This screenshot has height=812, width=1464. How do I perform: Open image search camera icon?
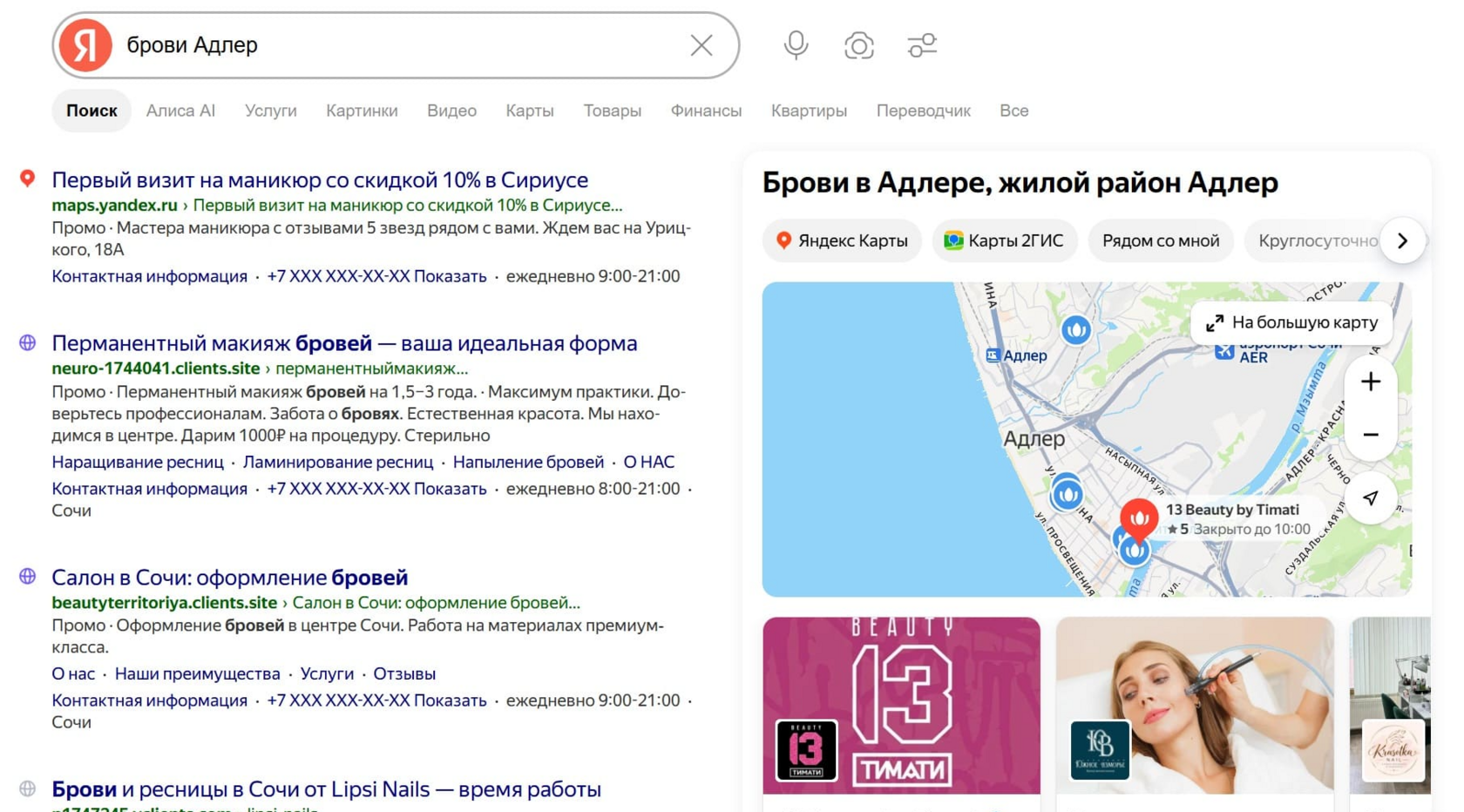[x=858, y=45]
